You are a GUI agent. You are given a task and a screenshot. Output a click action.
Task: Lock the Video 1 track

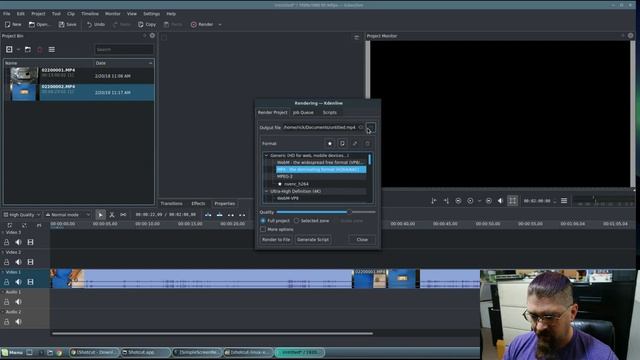[x=7, y=282]
